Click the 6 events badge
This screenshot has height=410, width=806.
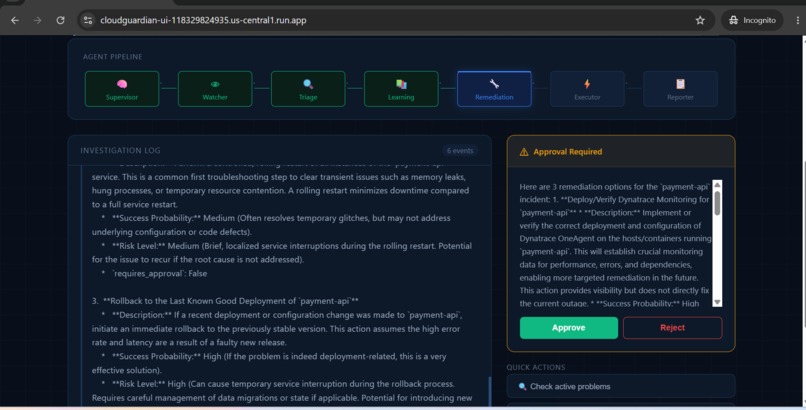(460, 151)
